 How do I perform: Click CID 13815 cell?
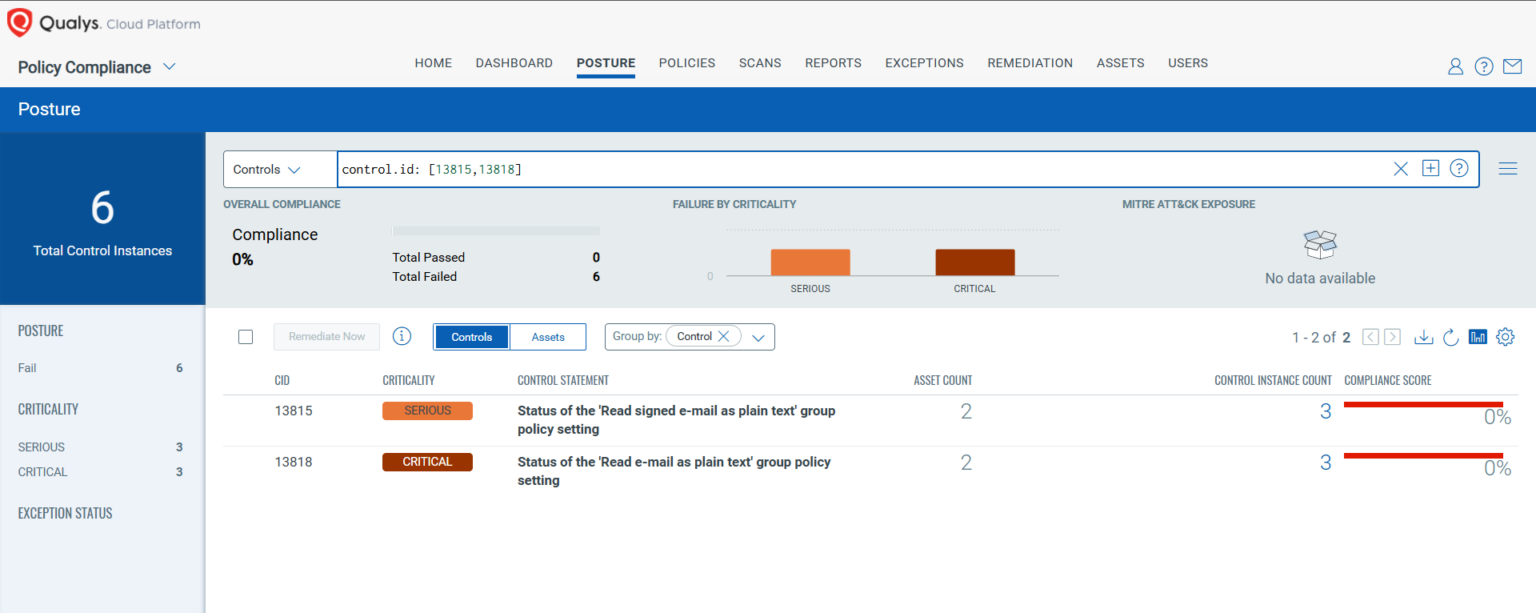(x=294, y=410)
